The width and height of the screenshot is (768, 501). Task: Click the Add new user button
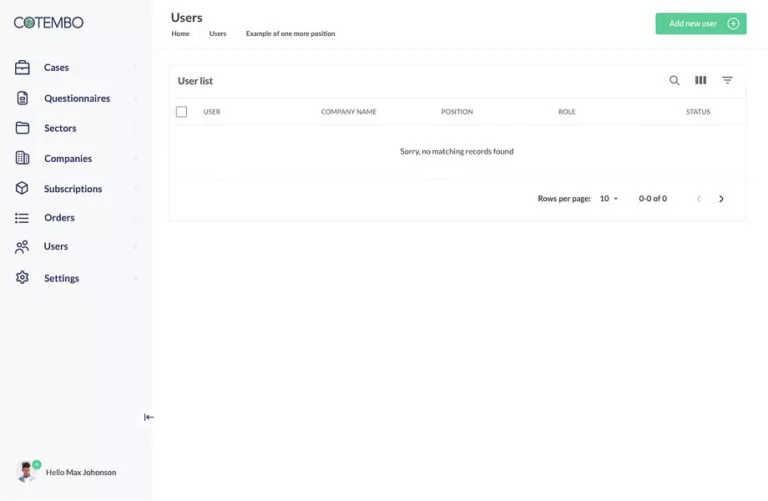click(x=701, y=24)
